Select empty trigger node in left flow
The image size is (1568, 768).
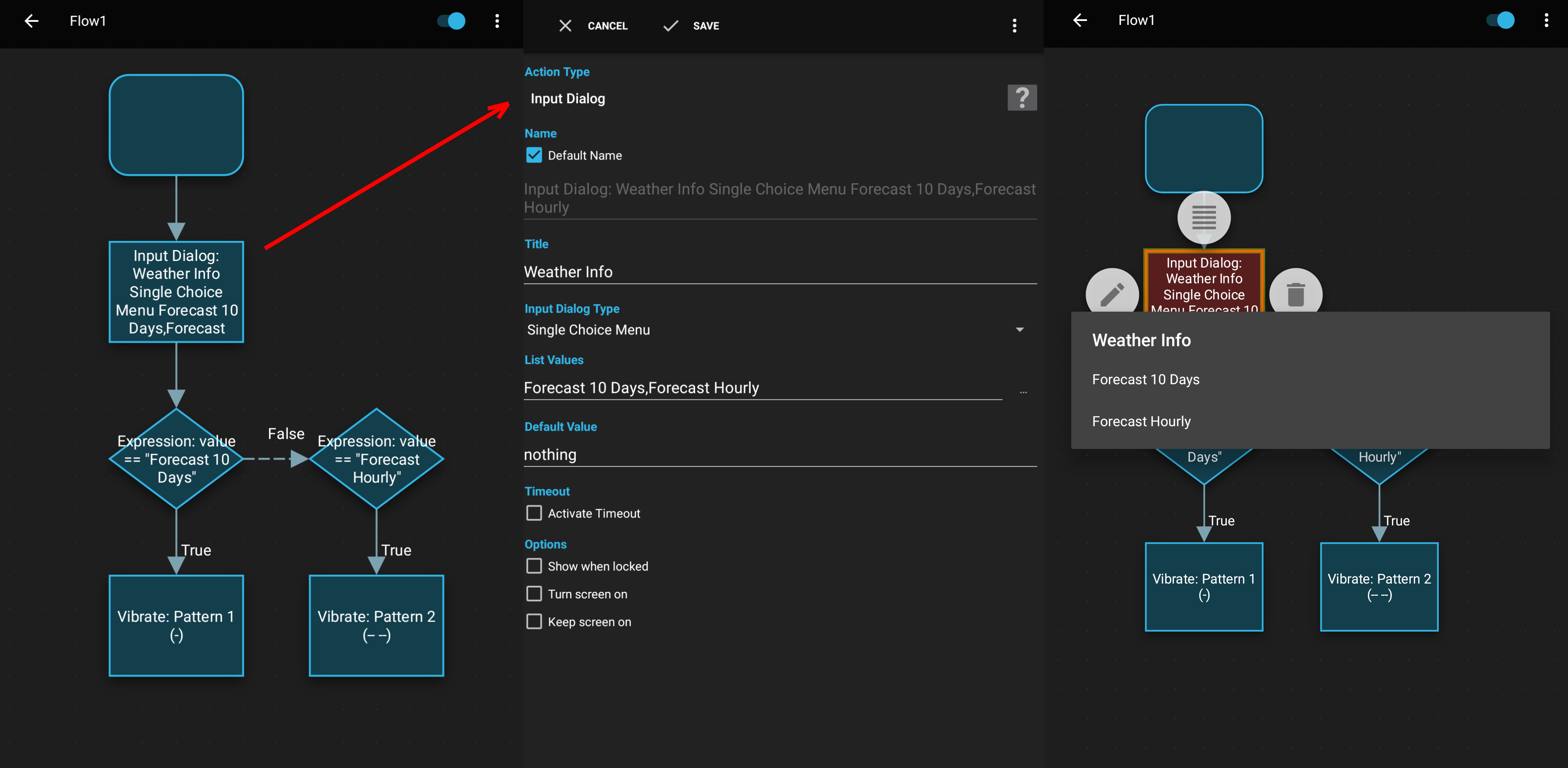(177, 125)
